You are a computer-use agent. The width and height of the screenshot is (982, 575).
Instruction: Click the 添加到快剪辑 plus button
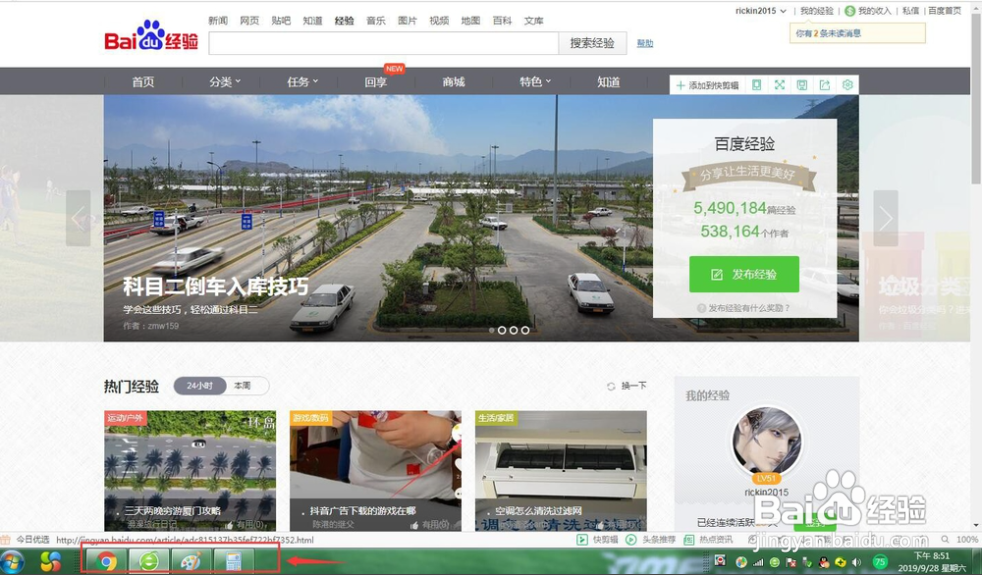(708, 85)
